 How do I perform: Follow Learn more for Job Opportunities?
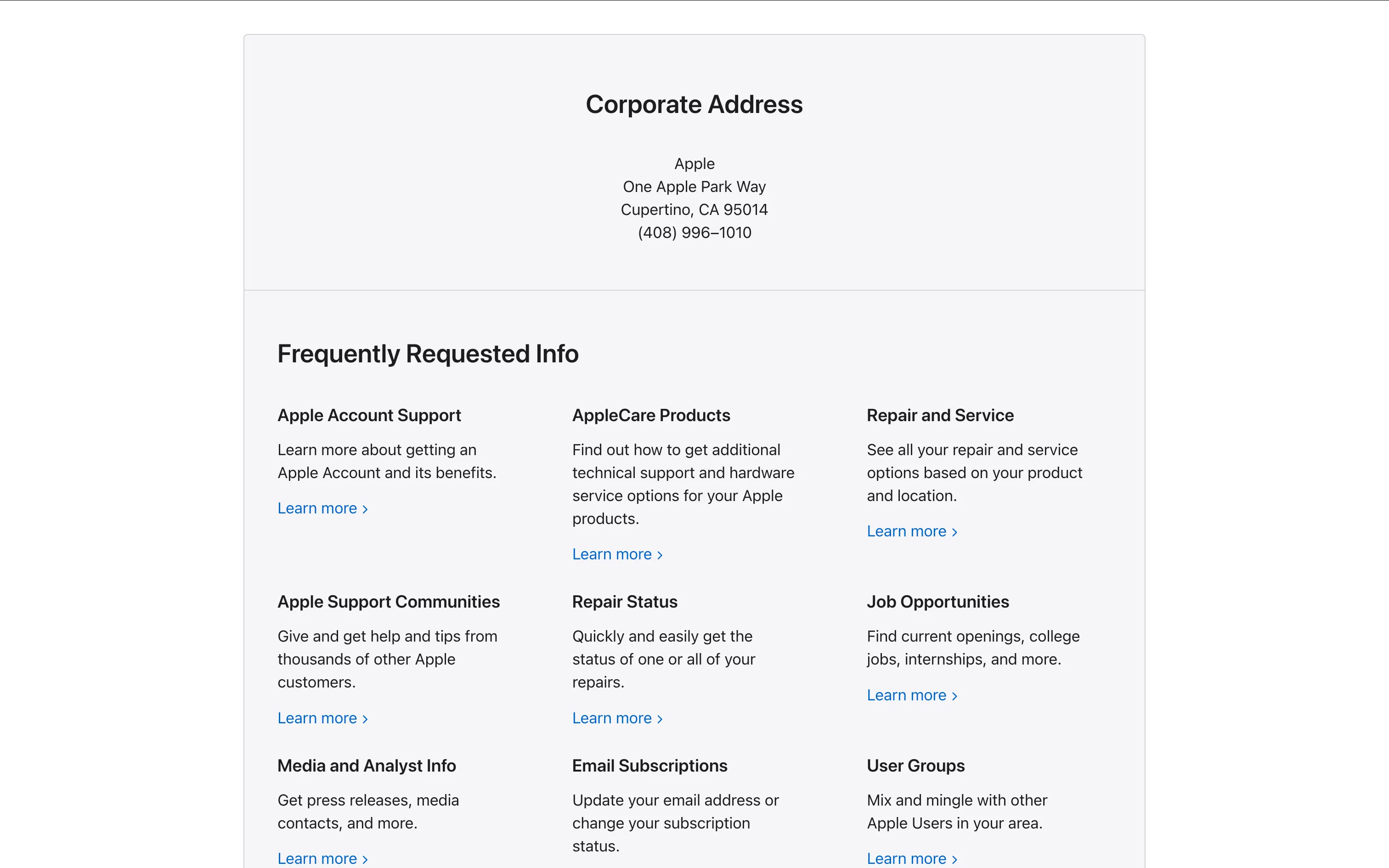(x=911, y=695)
